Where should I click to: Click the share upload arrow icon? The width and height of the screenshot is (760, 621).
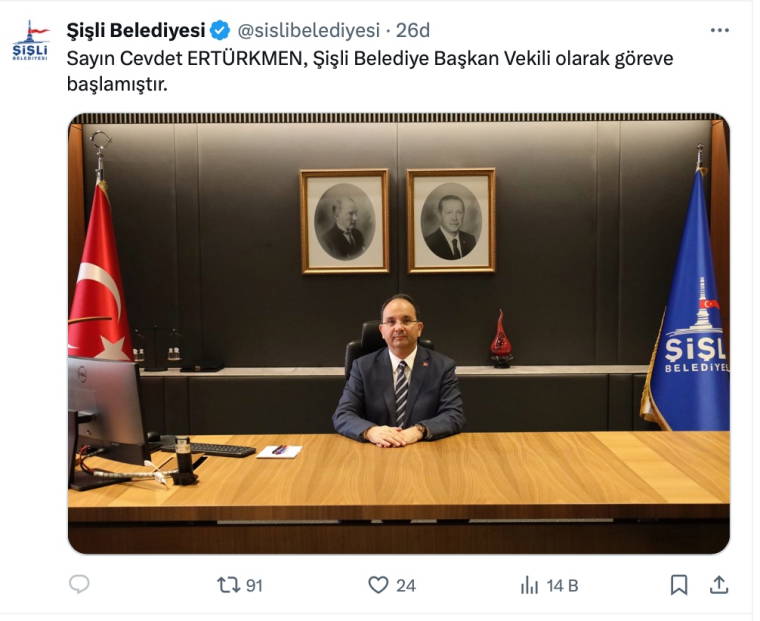pos(719,585)
